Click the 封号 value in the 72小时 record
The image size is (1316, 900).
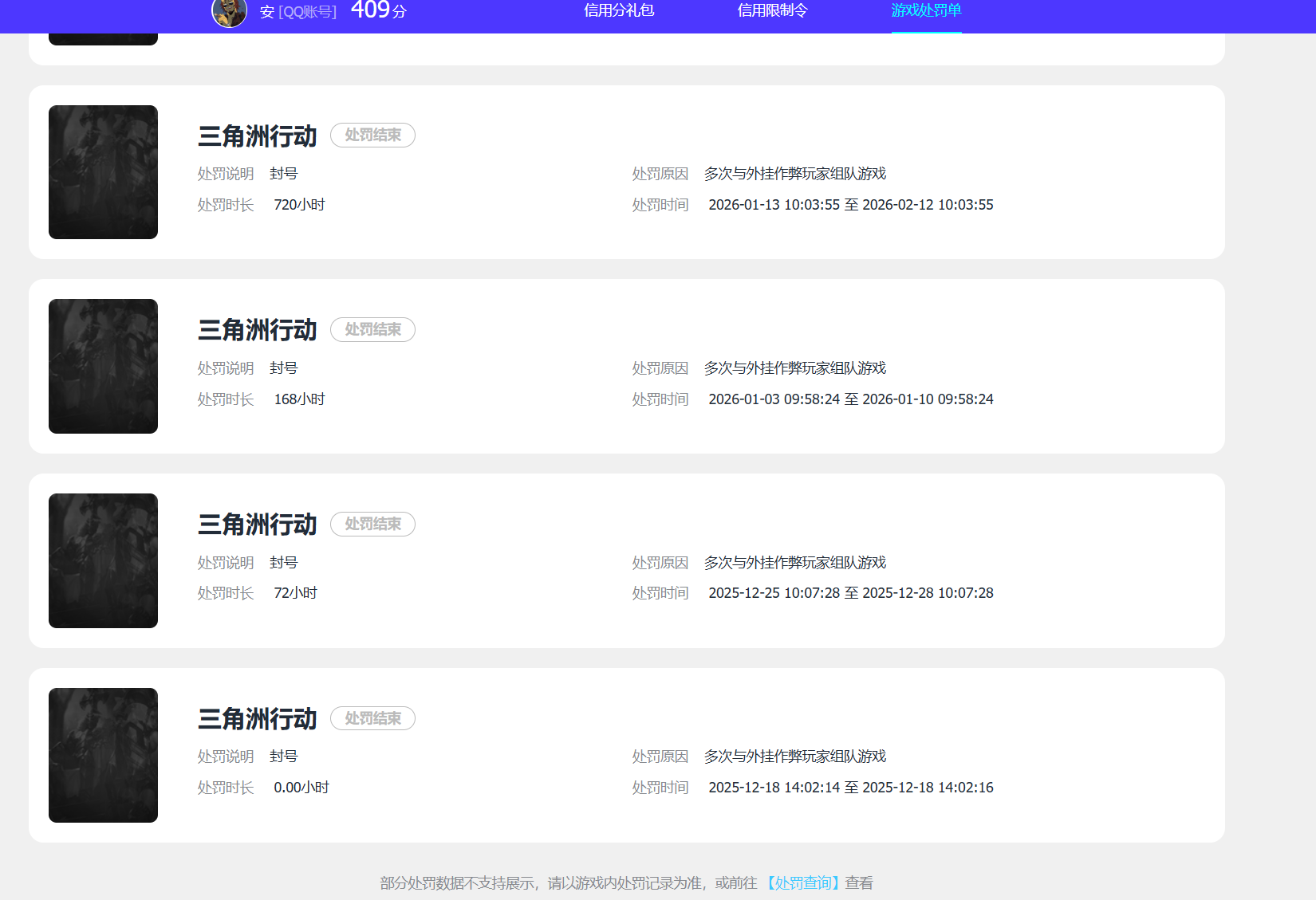pos(284,563)
